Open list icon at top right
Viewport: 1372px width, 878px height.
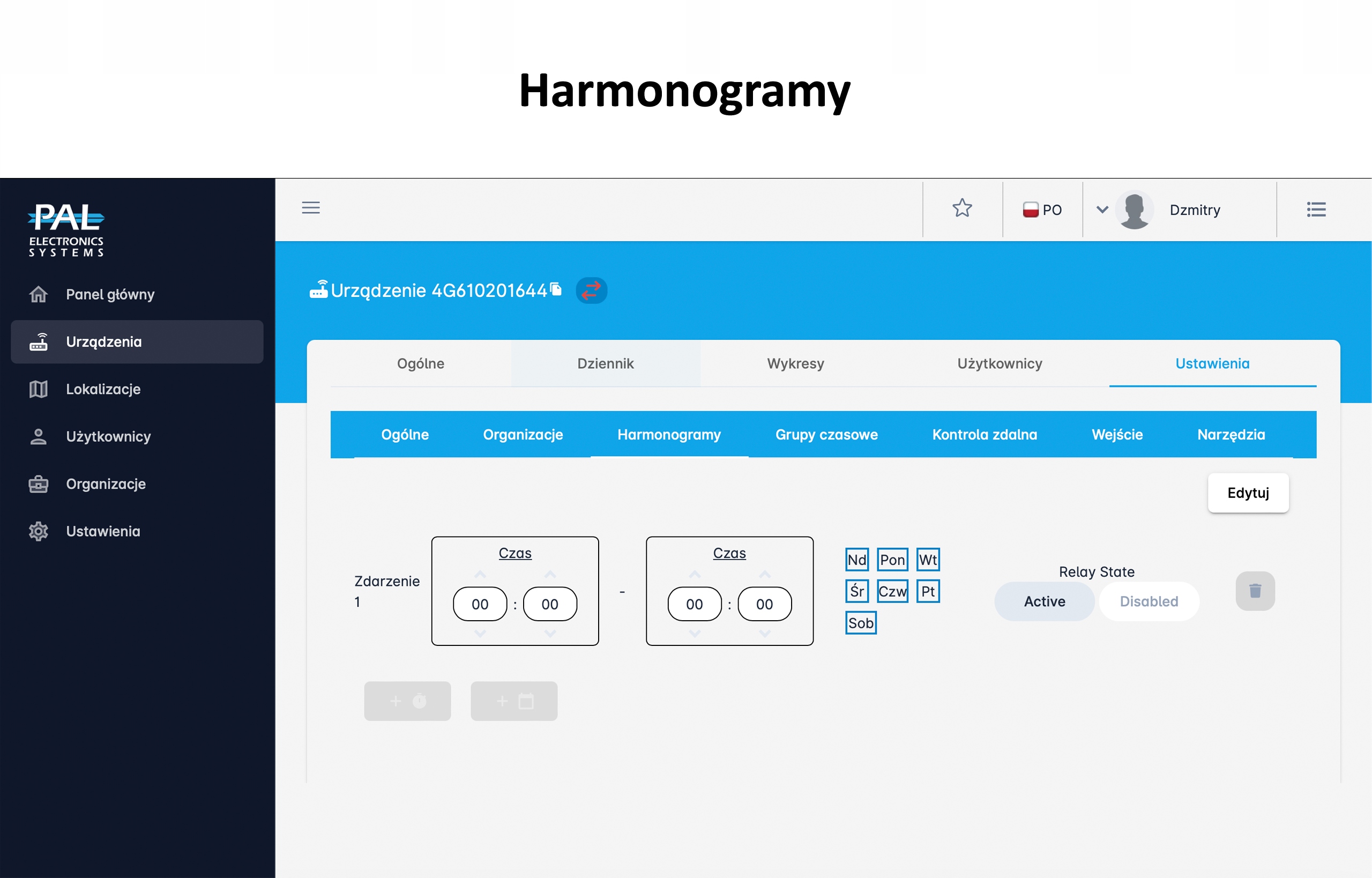pyautogui.click(x=1316, y=209)
